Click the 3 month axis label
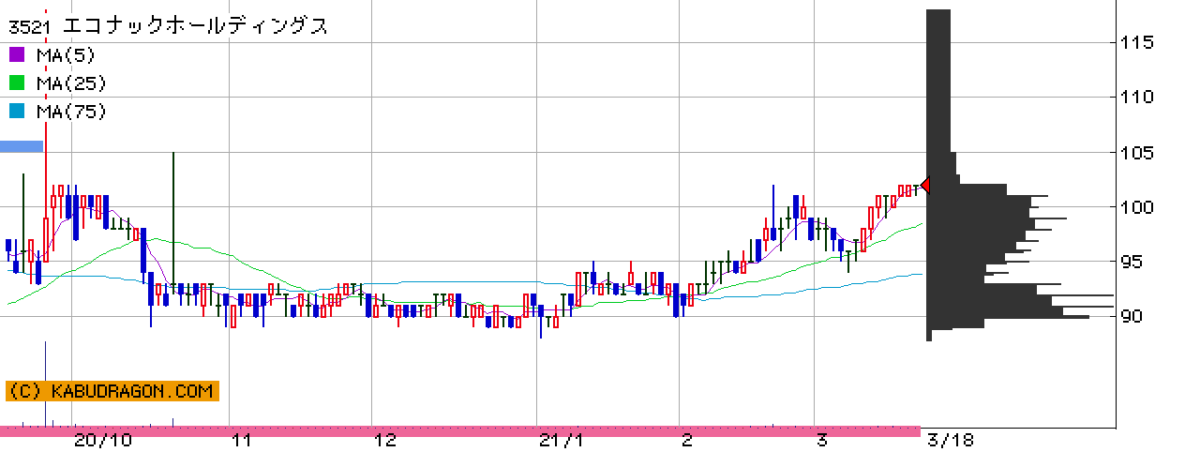This screenshot has width=1200, height=452. [822, 440]
